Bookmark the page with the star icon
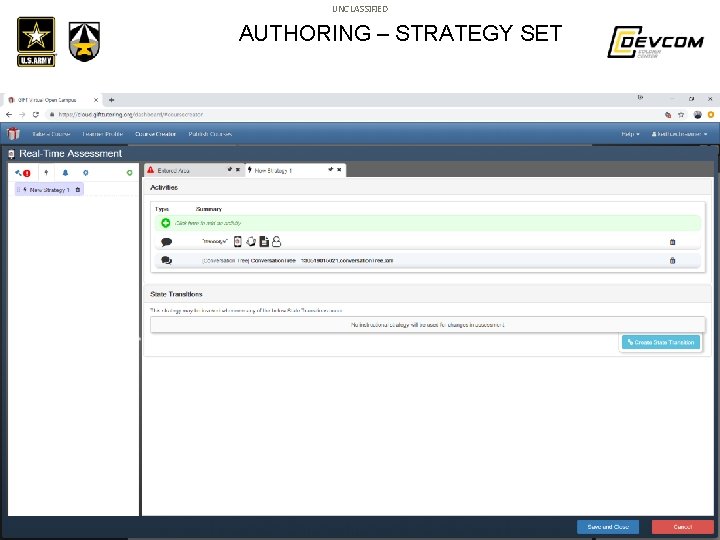The height and width of the screenshot is (540, 720). (681, 115)
